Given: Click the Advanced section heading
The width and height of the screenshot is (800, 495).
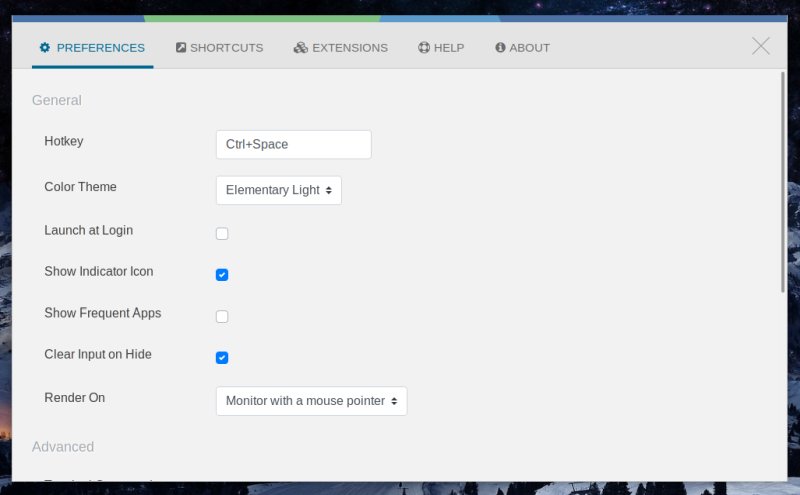Looking at the screenshot, I should 63,447.
